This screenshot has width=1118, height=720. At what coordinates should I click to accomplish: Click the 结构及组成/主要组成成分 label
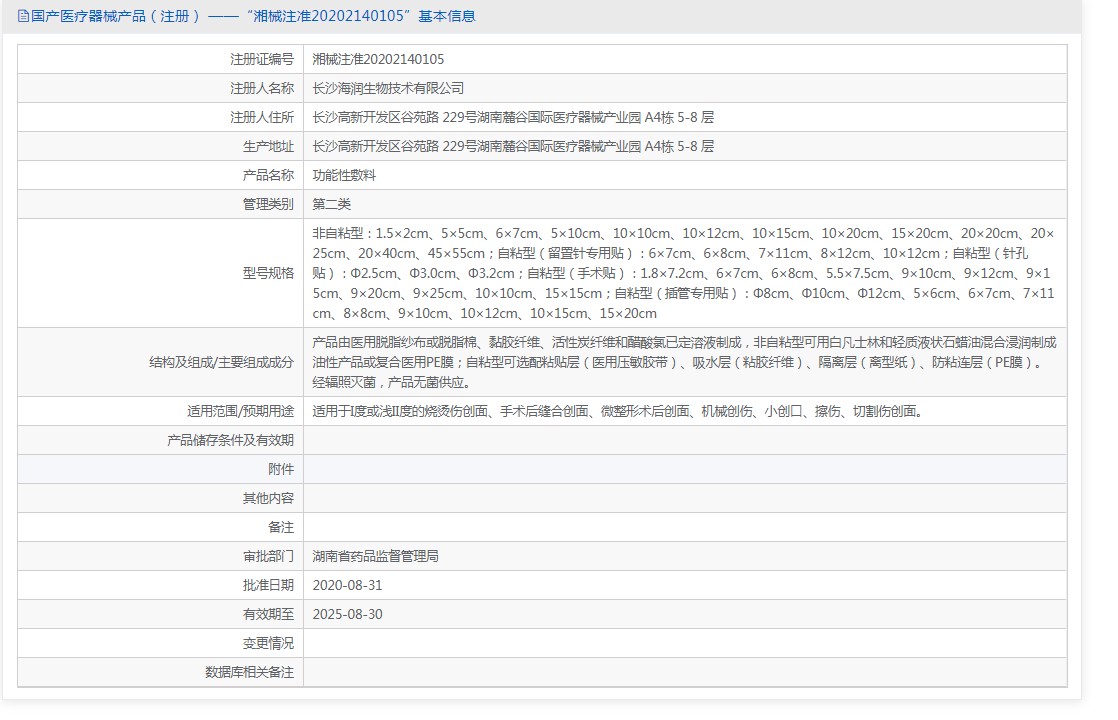(x=221, y=362)
